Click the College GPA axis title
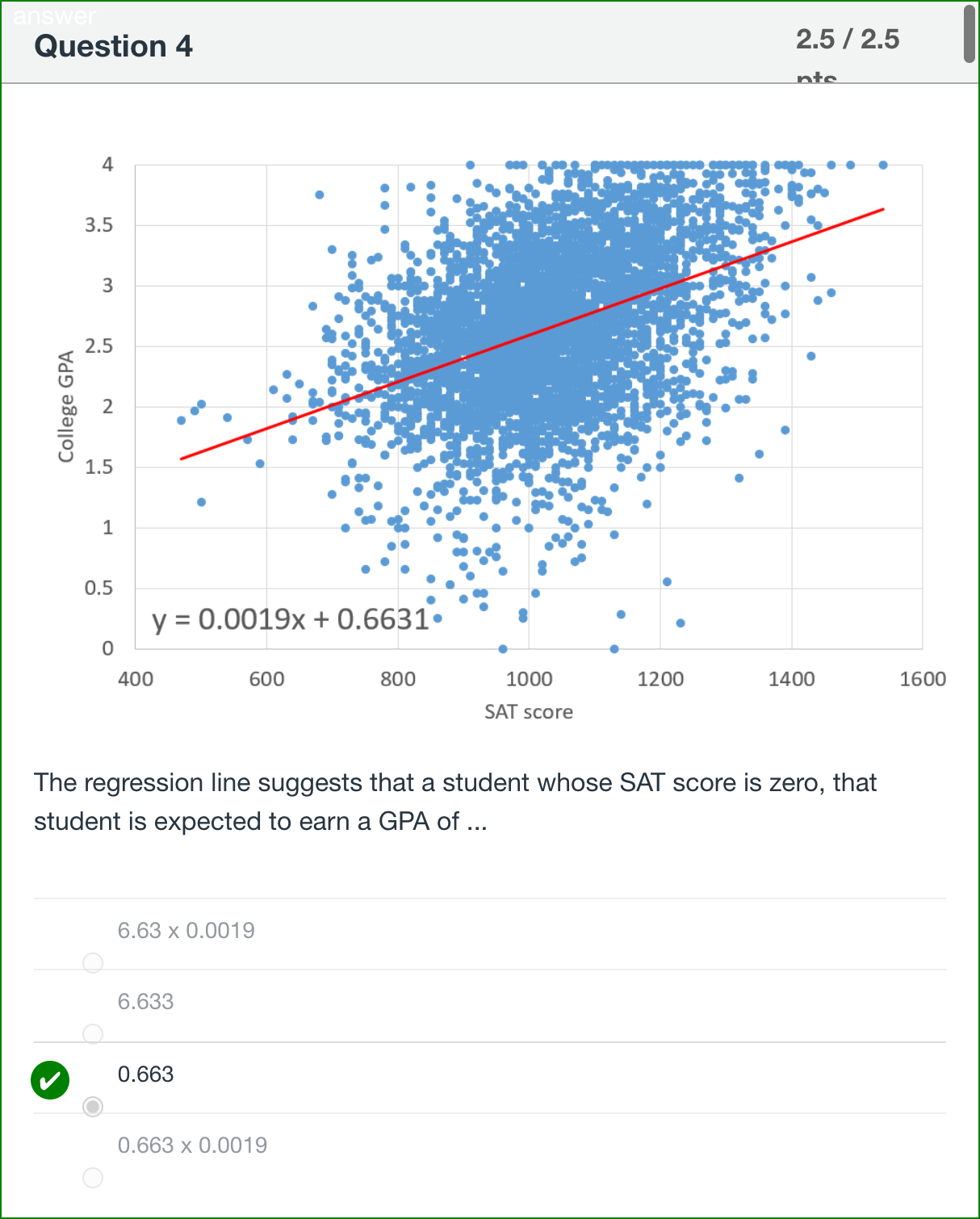 66,406
